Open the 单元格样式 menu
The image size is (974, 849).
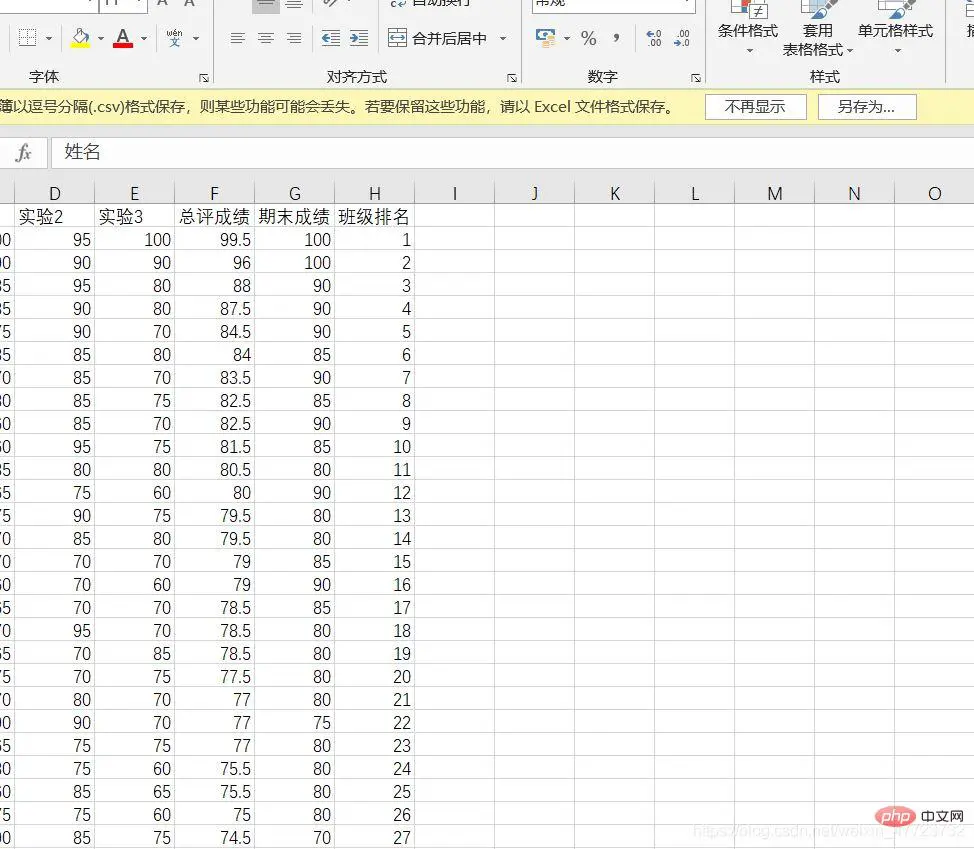click(x=895, y=32)
